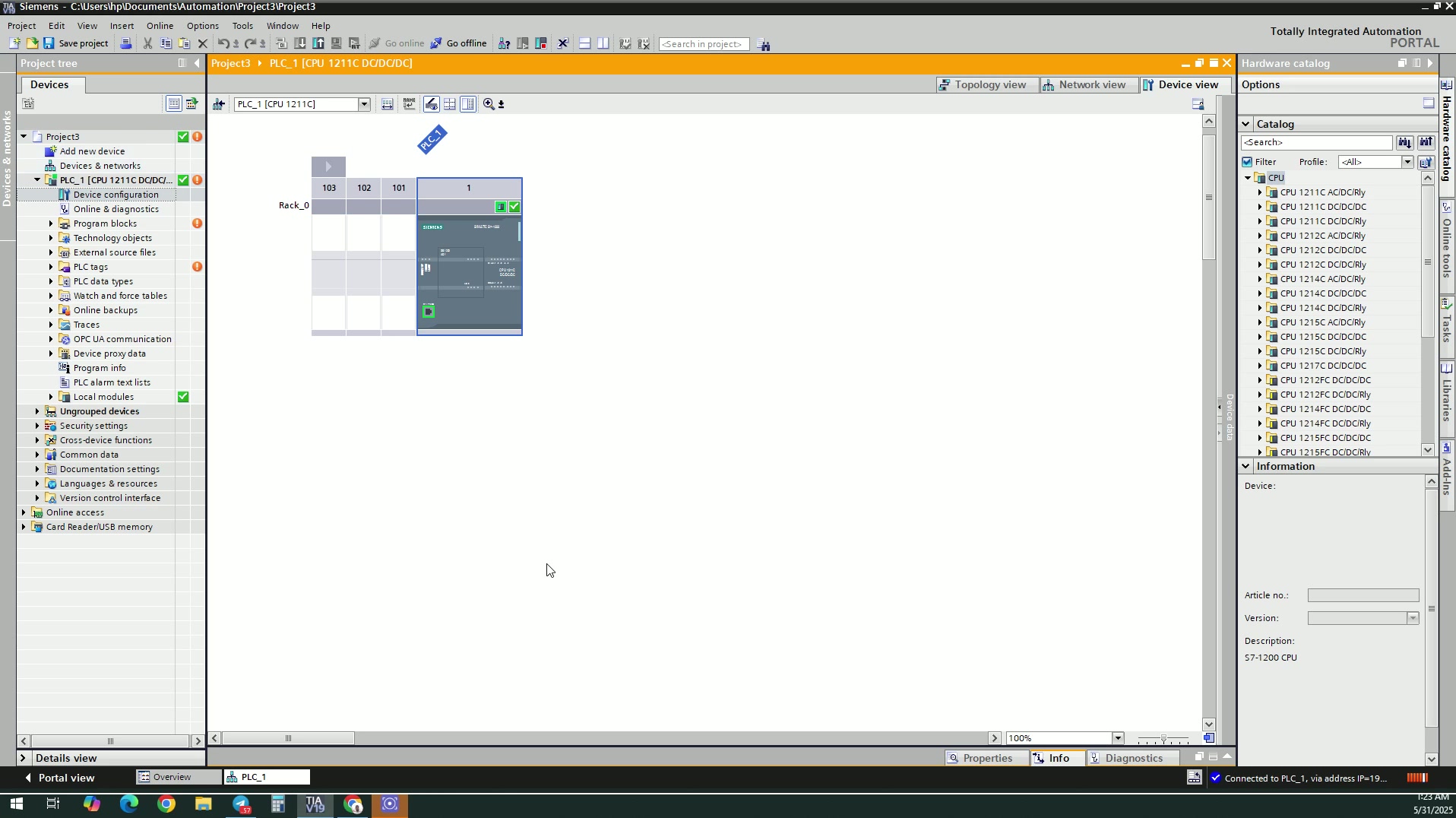The image size is (1456, 818).
Task: Click the Cut scissors icon
Action: [x=147, y=43]
